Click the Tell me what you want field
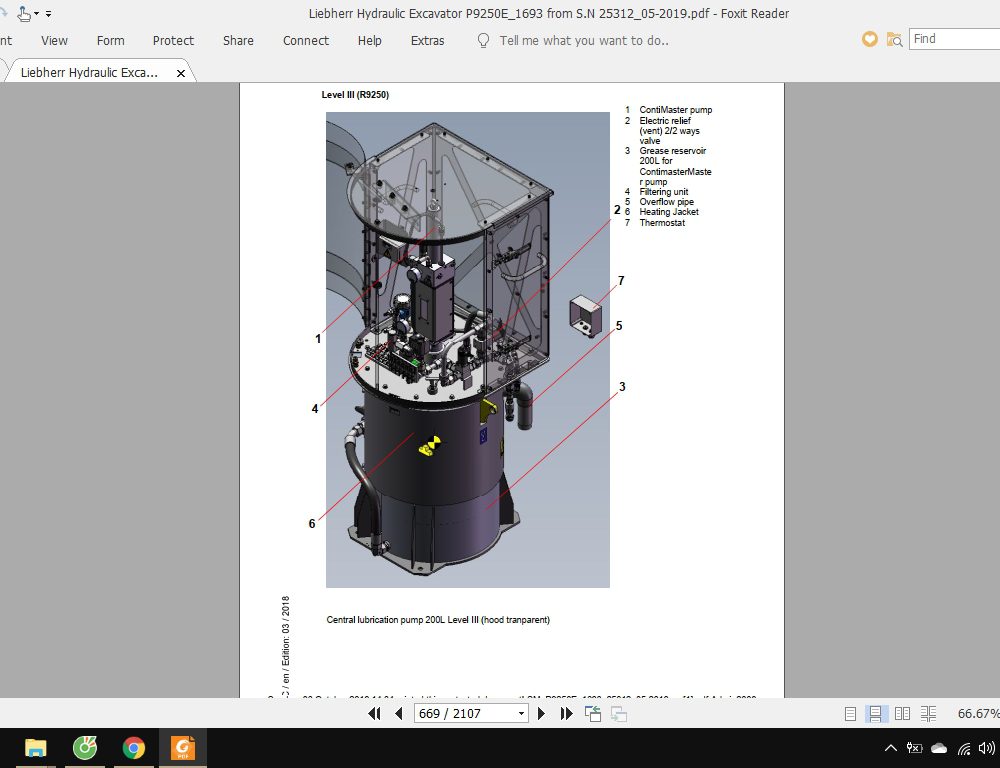 pos(584,40)
